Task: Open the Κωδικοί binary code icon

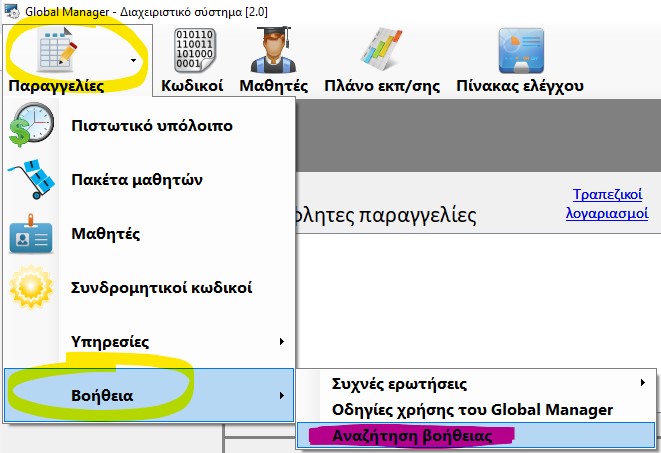Action: click(x=194, y=50)
